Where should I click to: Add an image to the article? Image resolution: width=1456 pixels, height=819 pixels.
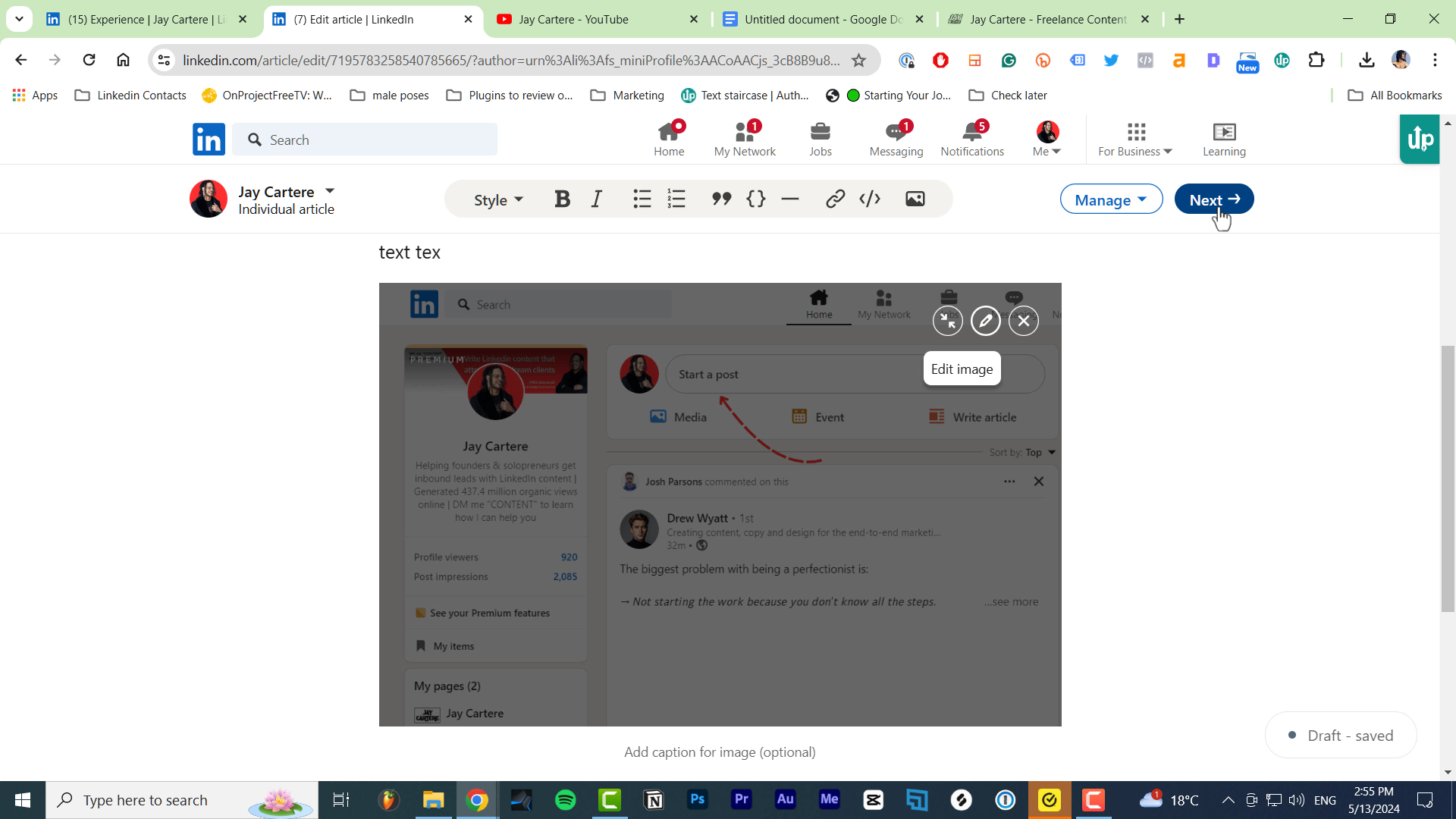tap(915, 199)
